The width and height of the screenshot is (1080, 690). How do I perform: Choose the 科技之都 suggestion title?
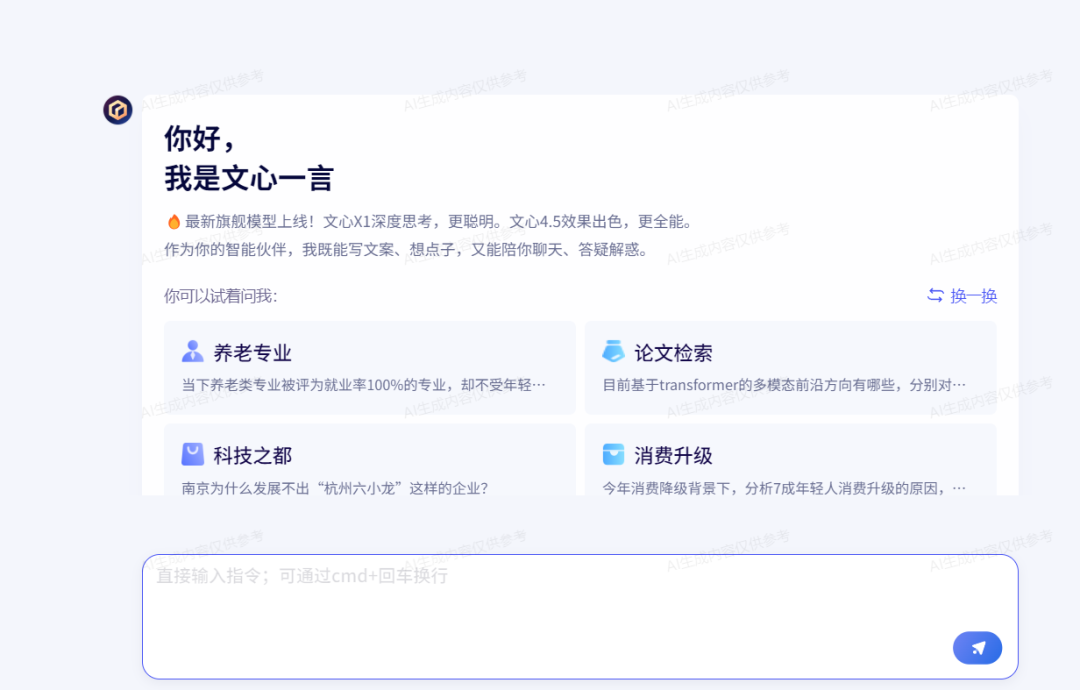[x=252, y=456]
